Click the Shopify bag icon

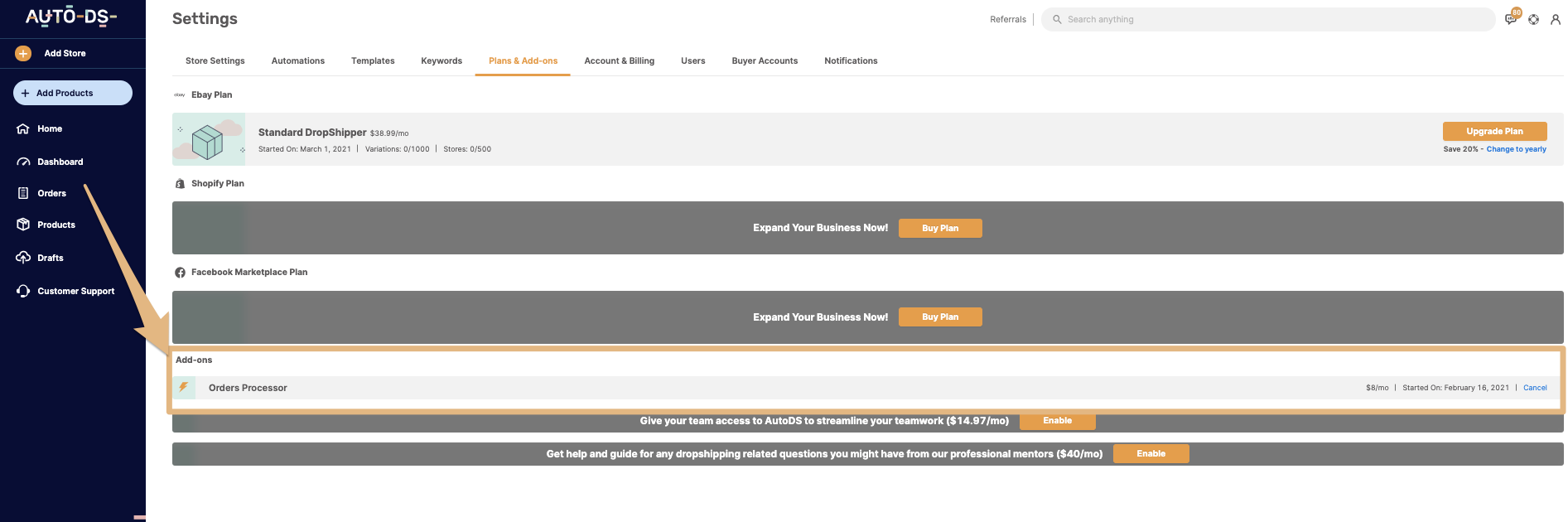click(x=180, y=184)
